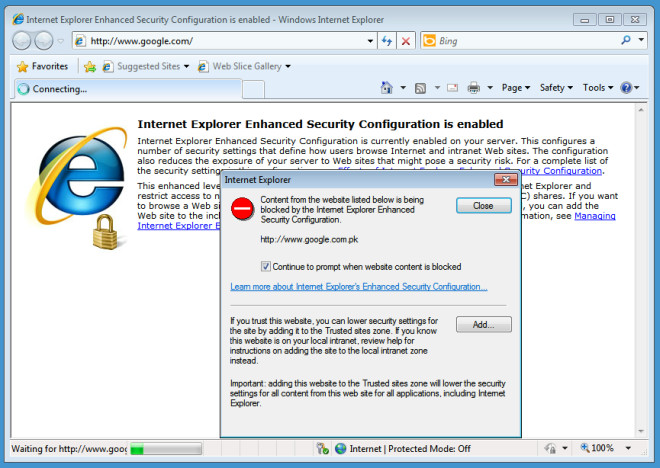Open the feeds dropdown arrow
The width and height of the screenshot is (660, 468).
coord(437,88)
